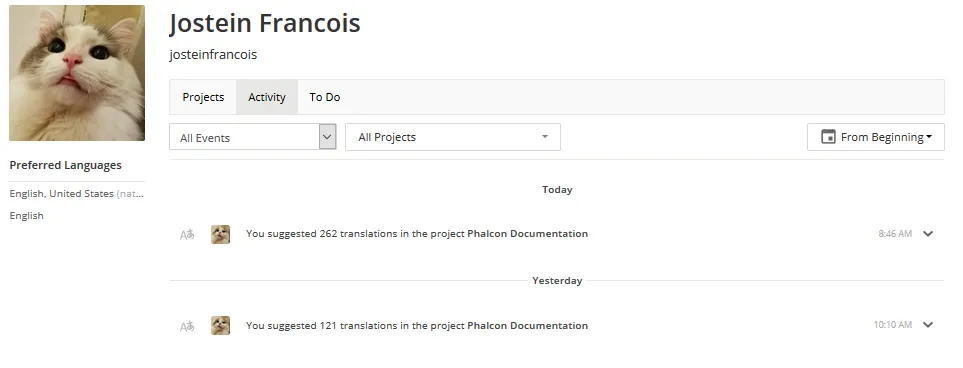Viewport: 963px width, 368px height.
Task: Click the 8:46 AM timestamp
Action: [895, 233]
